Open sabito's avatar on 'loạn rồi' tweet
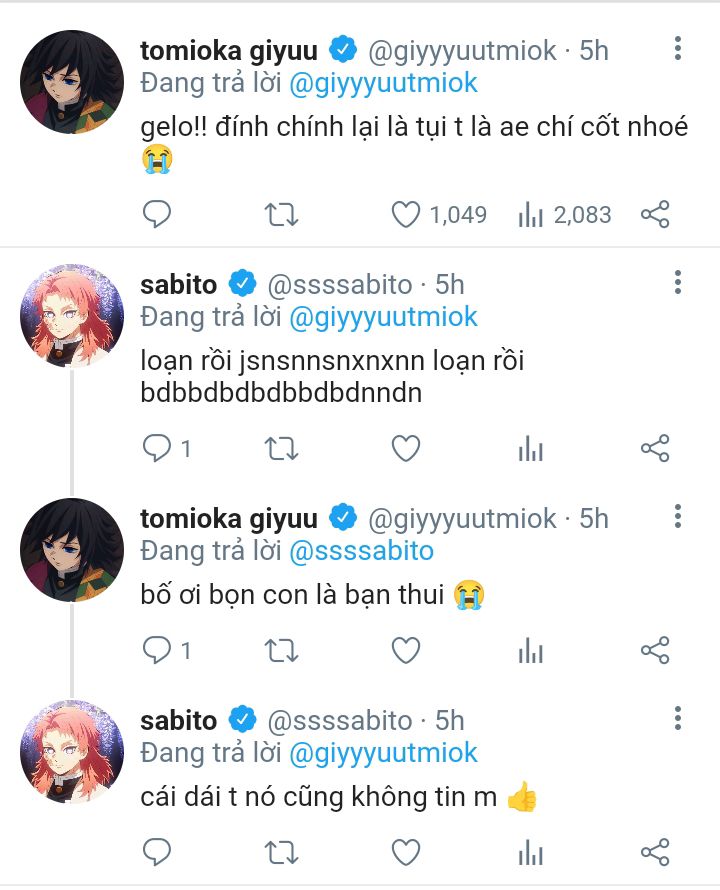The height and width of the screenshot is (890, 720). 72,316
